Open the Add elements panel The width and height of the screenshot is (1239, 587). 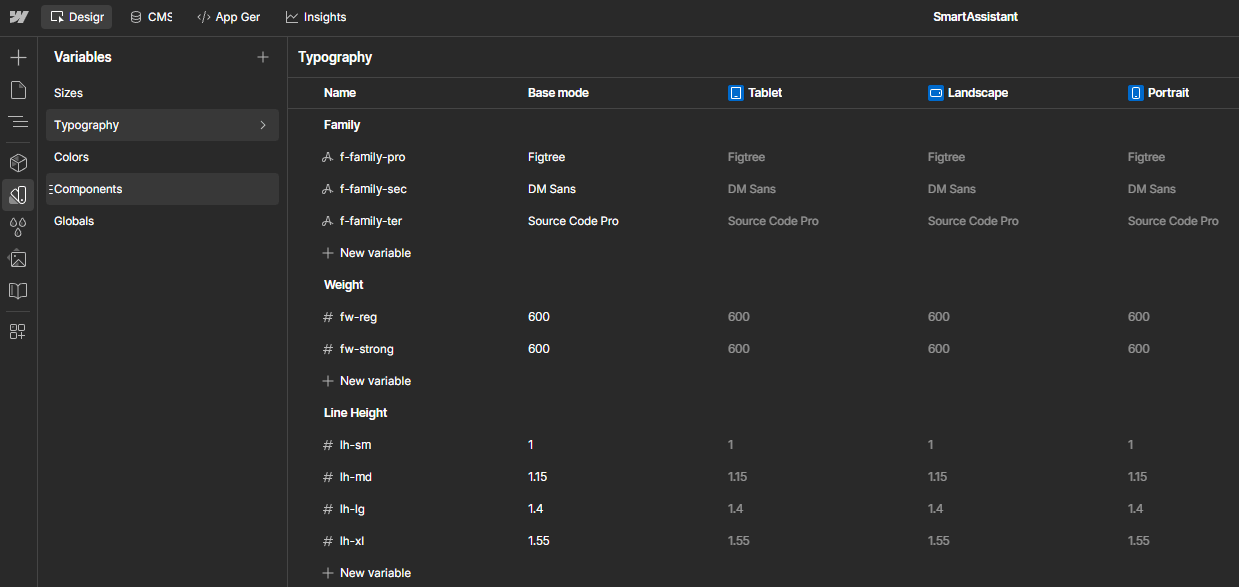point(18,58)
